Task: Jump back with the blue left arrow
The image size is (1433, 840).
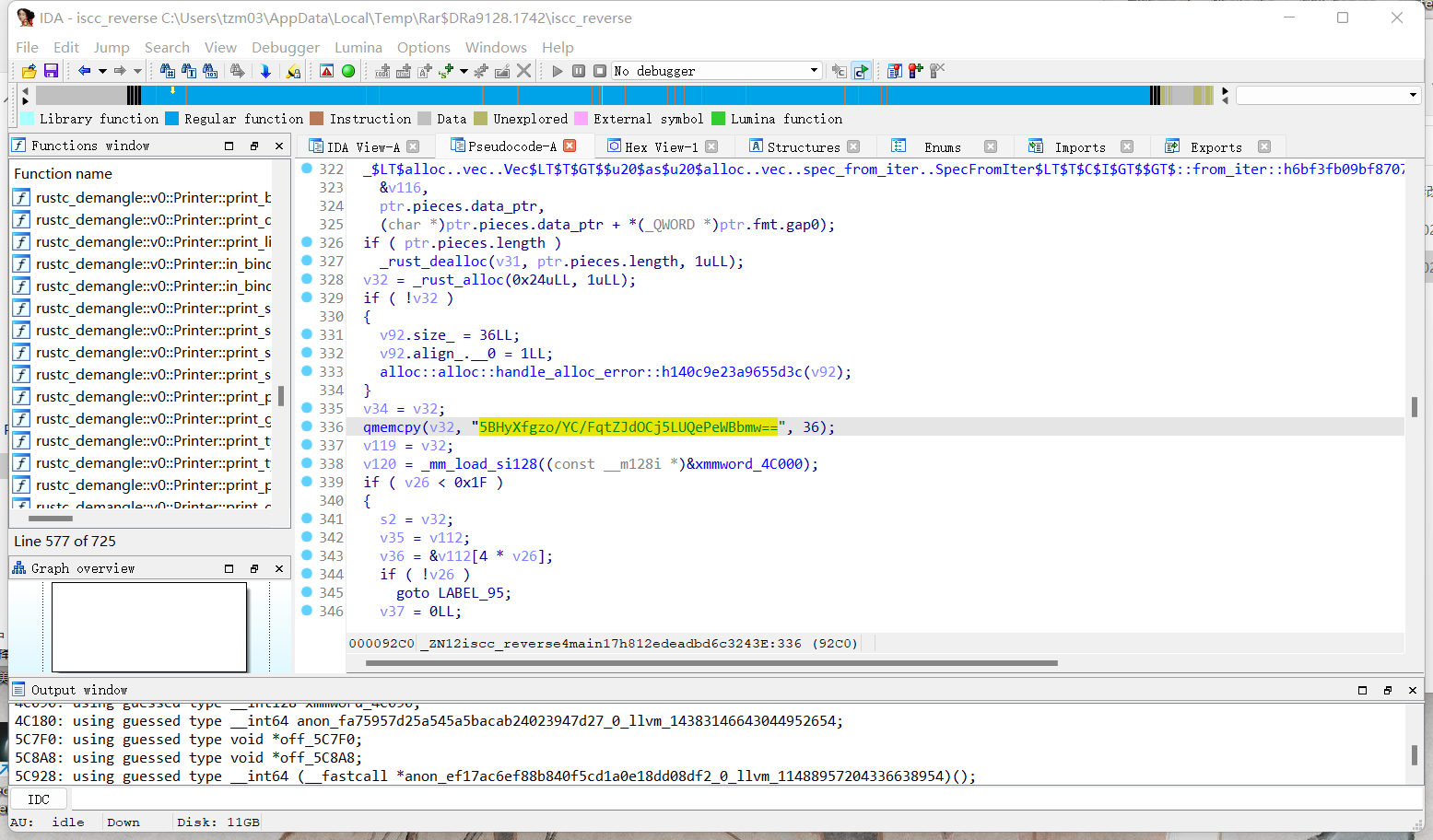Action: [84, 71]
